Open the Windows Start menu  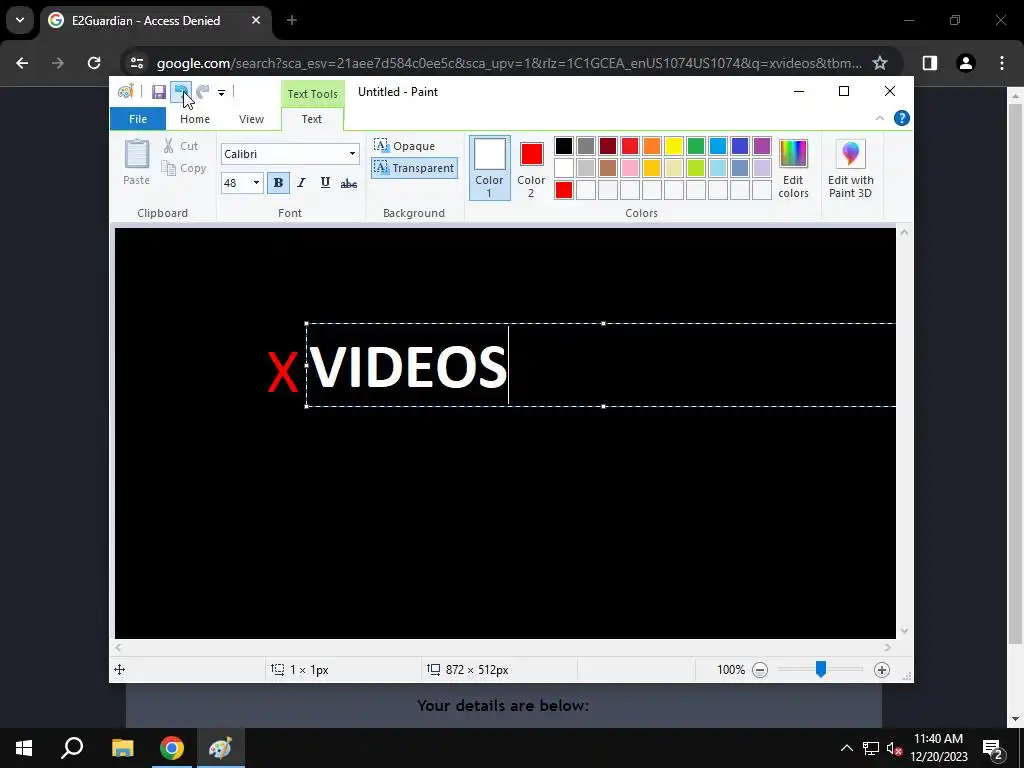(x=24, y=748)
